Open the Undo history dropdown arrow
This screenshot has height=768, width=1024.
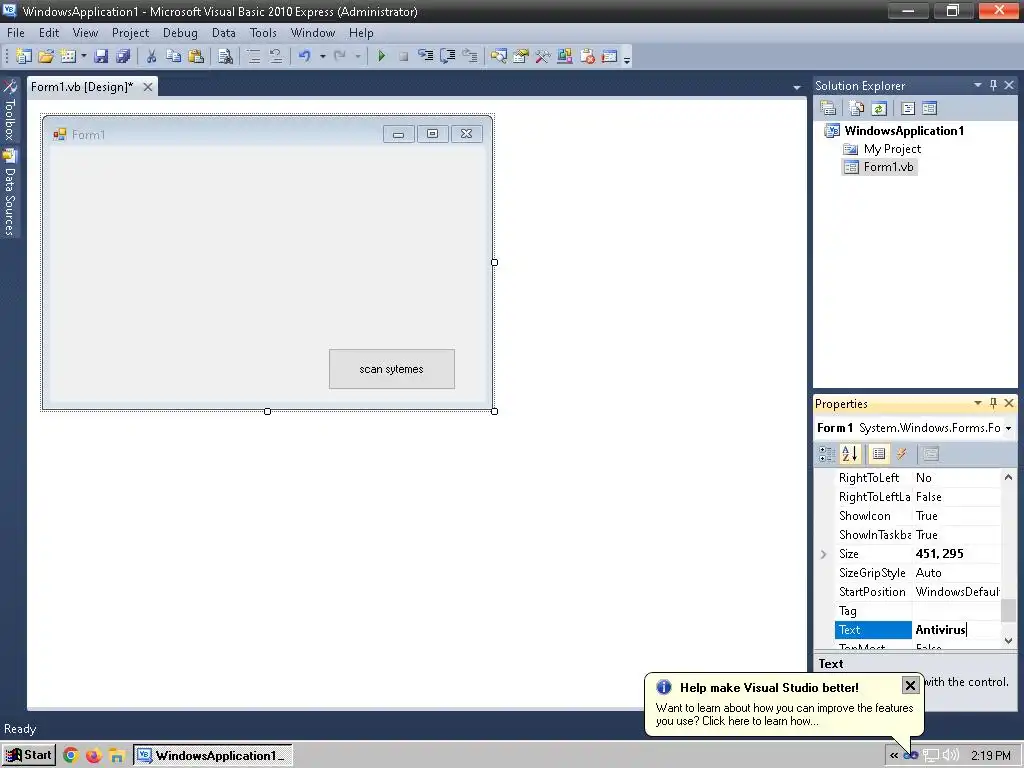tap(323, 57)
